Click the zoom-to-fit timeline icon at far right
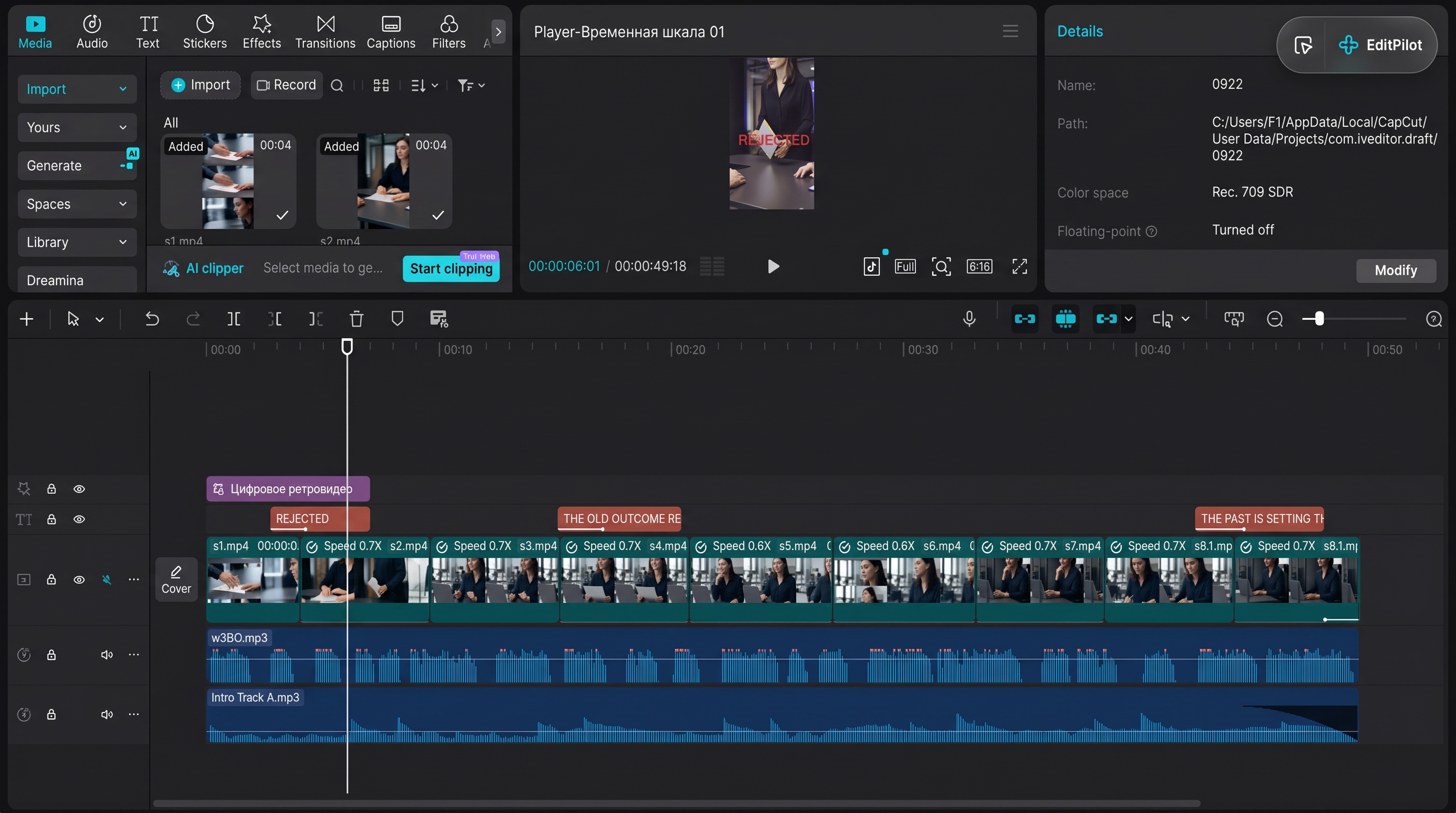 (1434, 319)
